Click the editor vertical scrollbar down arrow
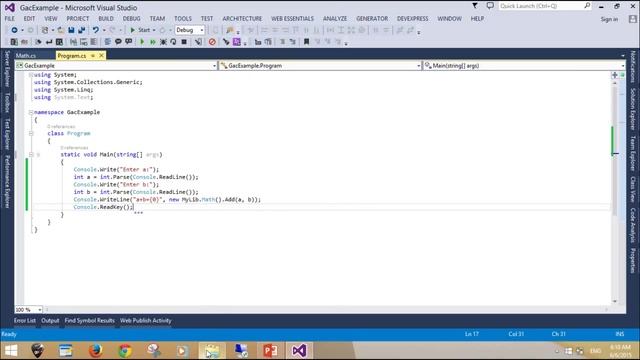The height and width of the screenshot is (360, 640). click(615, 301)
